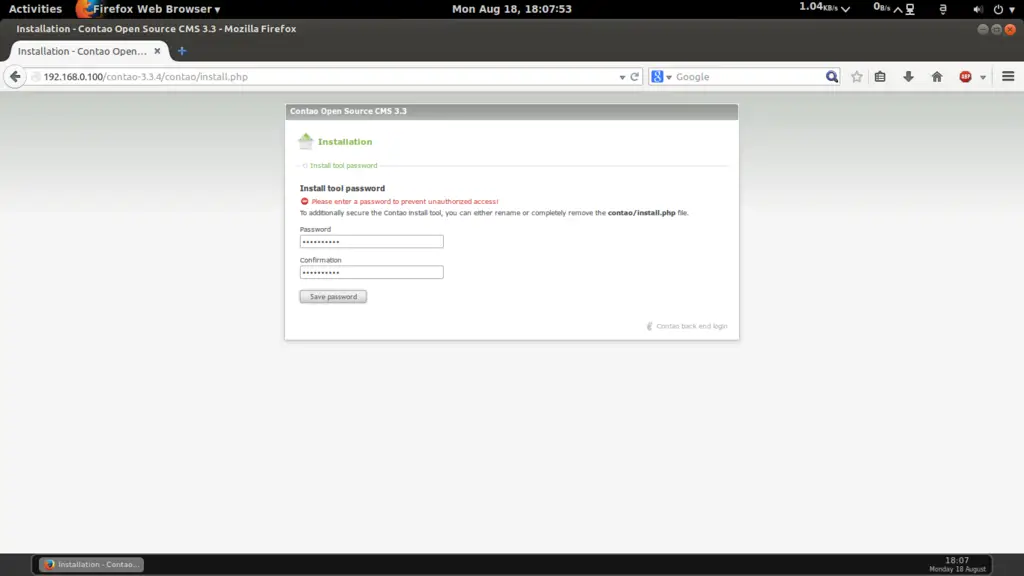Go back with the browser back arrow
This screenshot has height=576, width=1024.
tap(15, 76)
